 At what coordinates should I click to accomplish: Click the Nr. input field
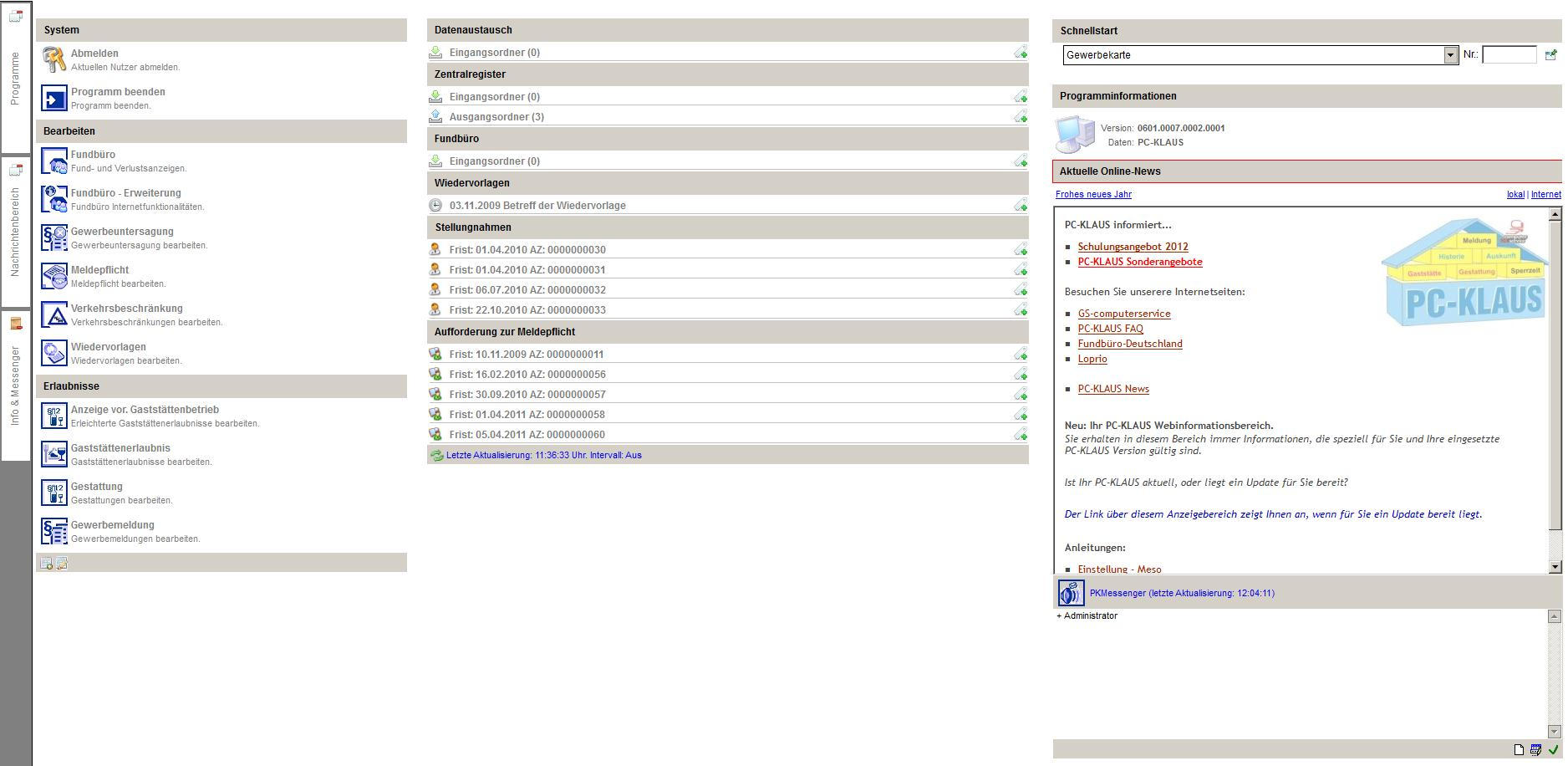pos(1509,55)
